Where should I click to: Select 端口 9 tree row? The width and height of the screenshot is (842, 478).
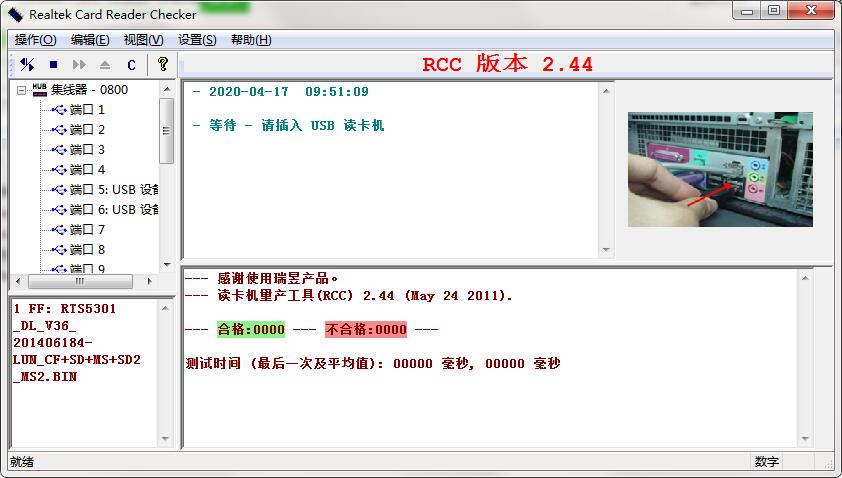pyautogui.click(x=88, y=268)
